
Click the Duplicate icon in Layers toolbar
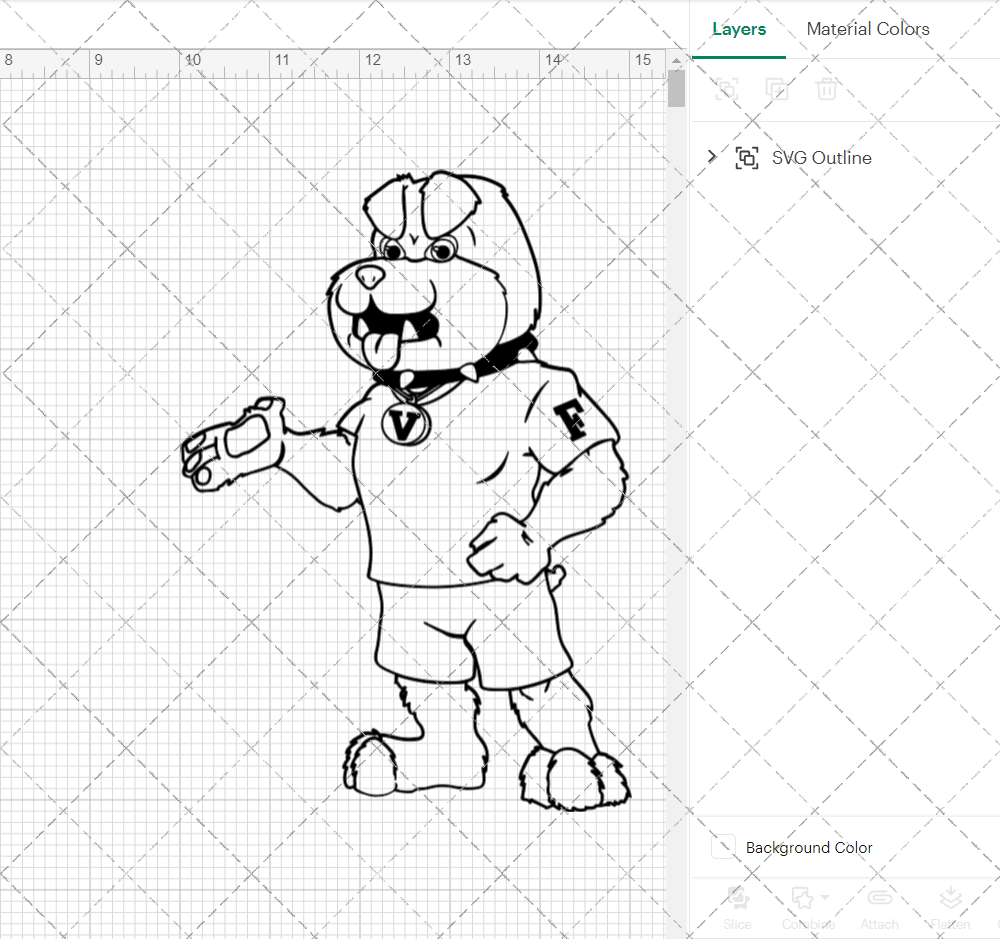[x=776, y=89]
